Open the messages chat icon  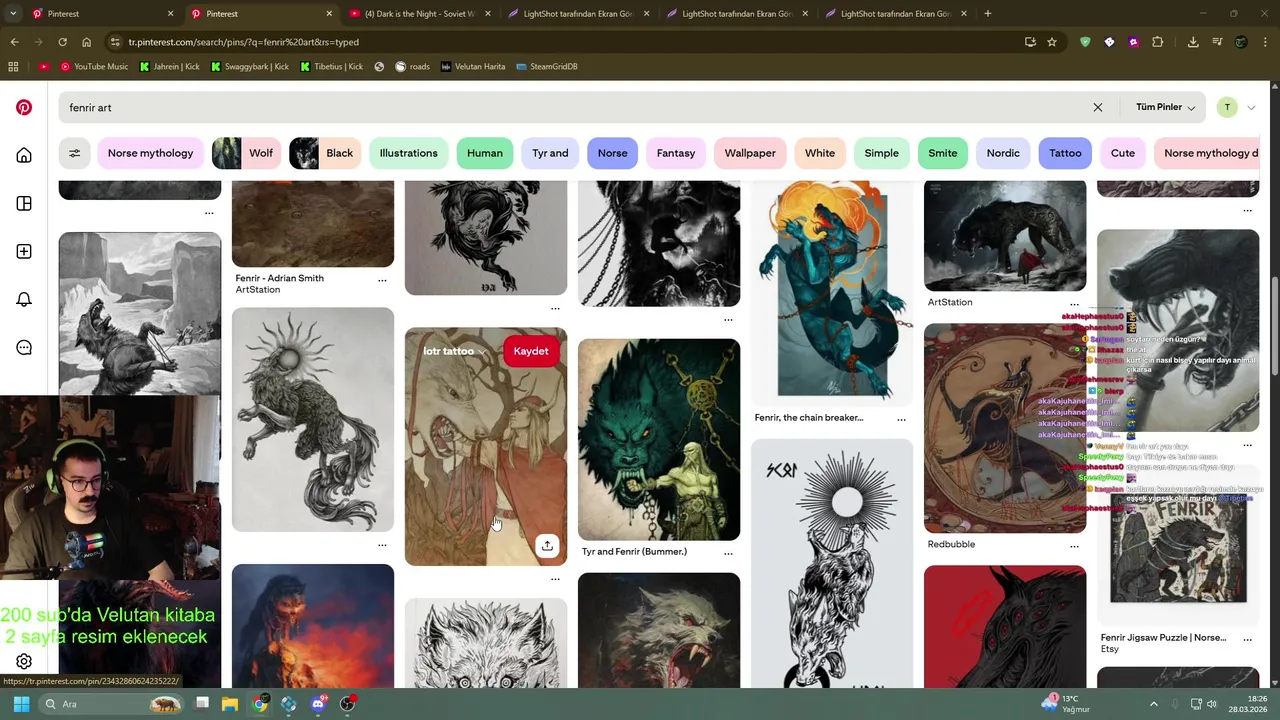[x=24, y=347]
